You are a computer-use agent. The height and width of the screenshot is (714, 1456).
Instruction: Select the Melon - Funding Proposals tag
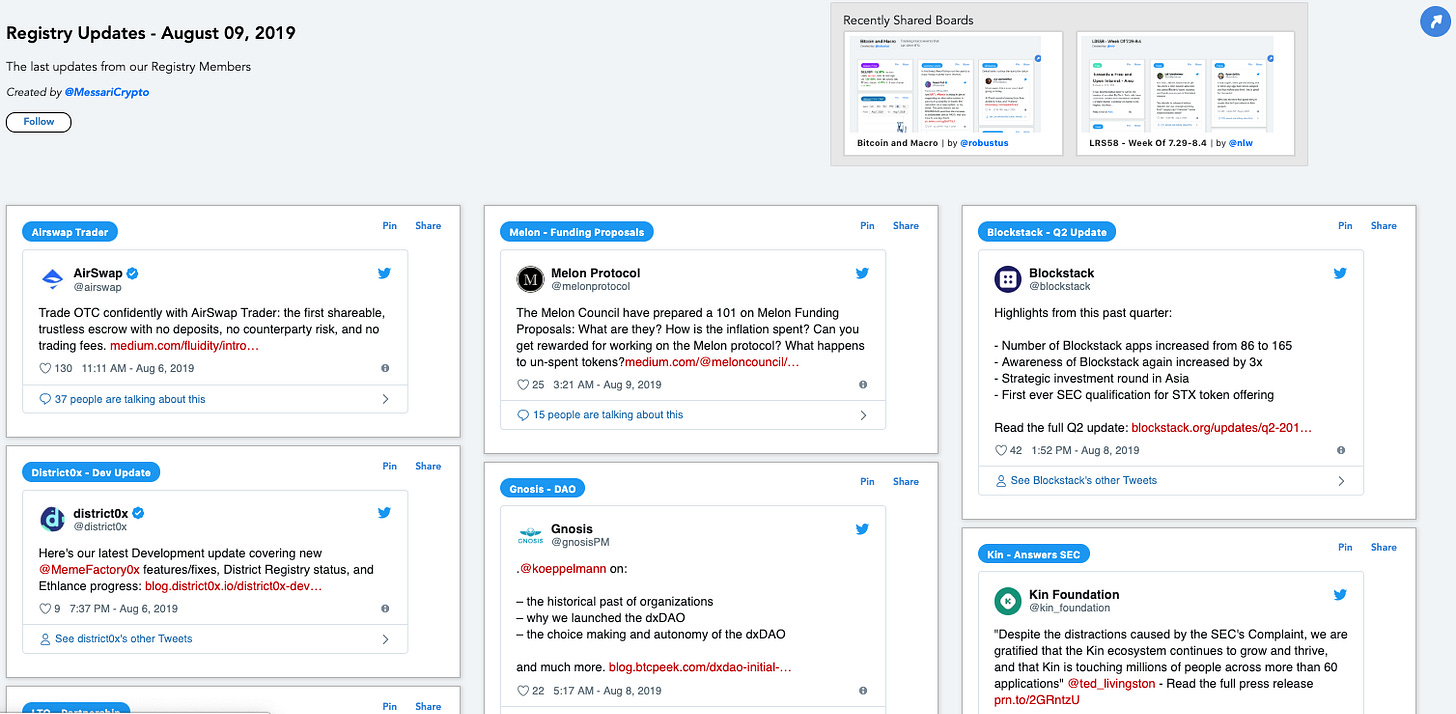coord(577,232)
